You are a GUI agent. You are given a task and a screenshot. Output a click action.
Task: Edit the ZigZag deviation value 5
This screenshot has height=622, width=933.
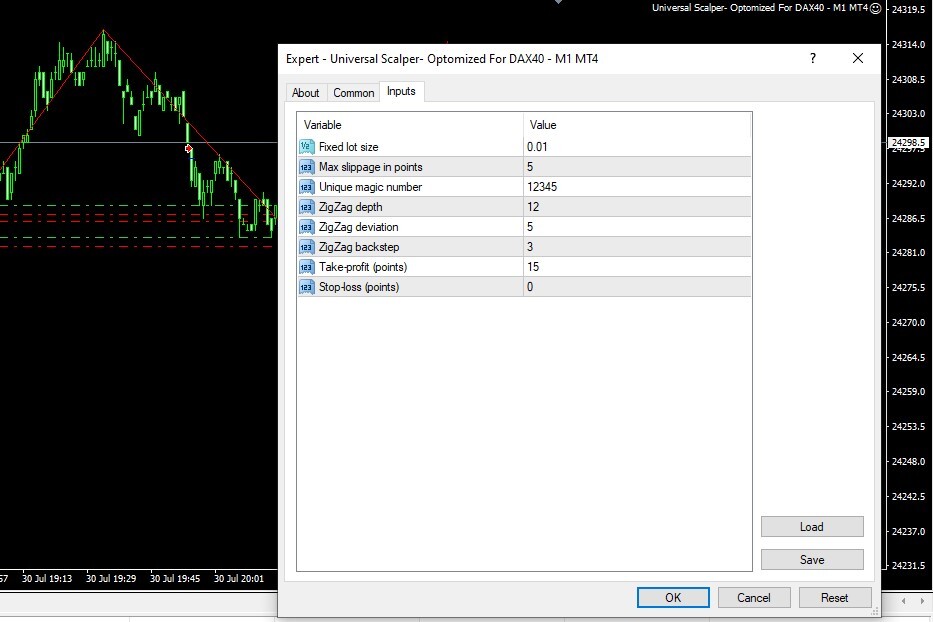(x=637, y=227)
